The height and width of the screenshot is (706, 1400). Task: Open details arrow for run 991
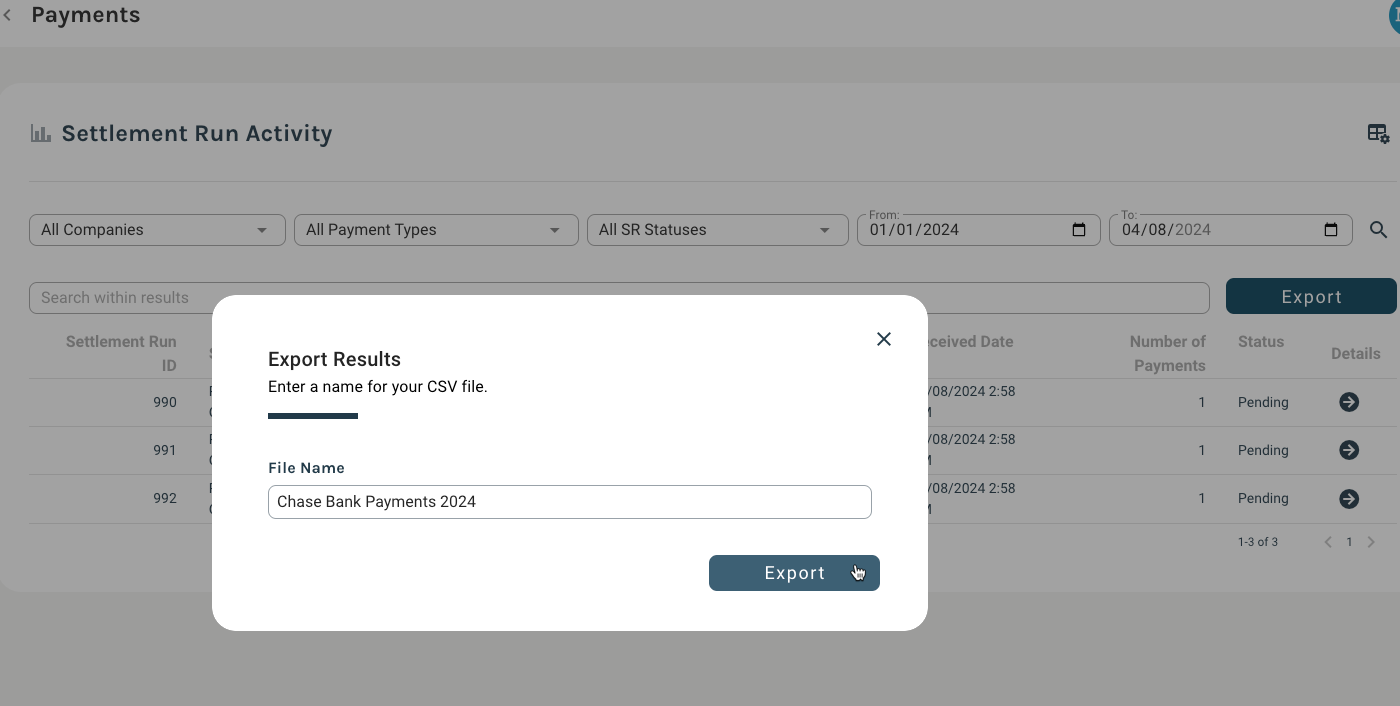[1348, 450]
